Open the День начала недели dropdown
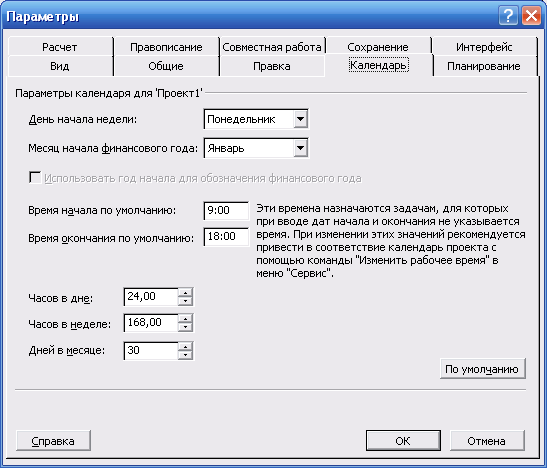 300,119
